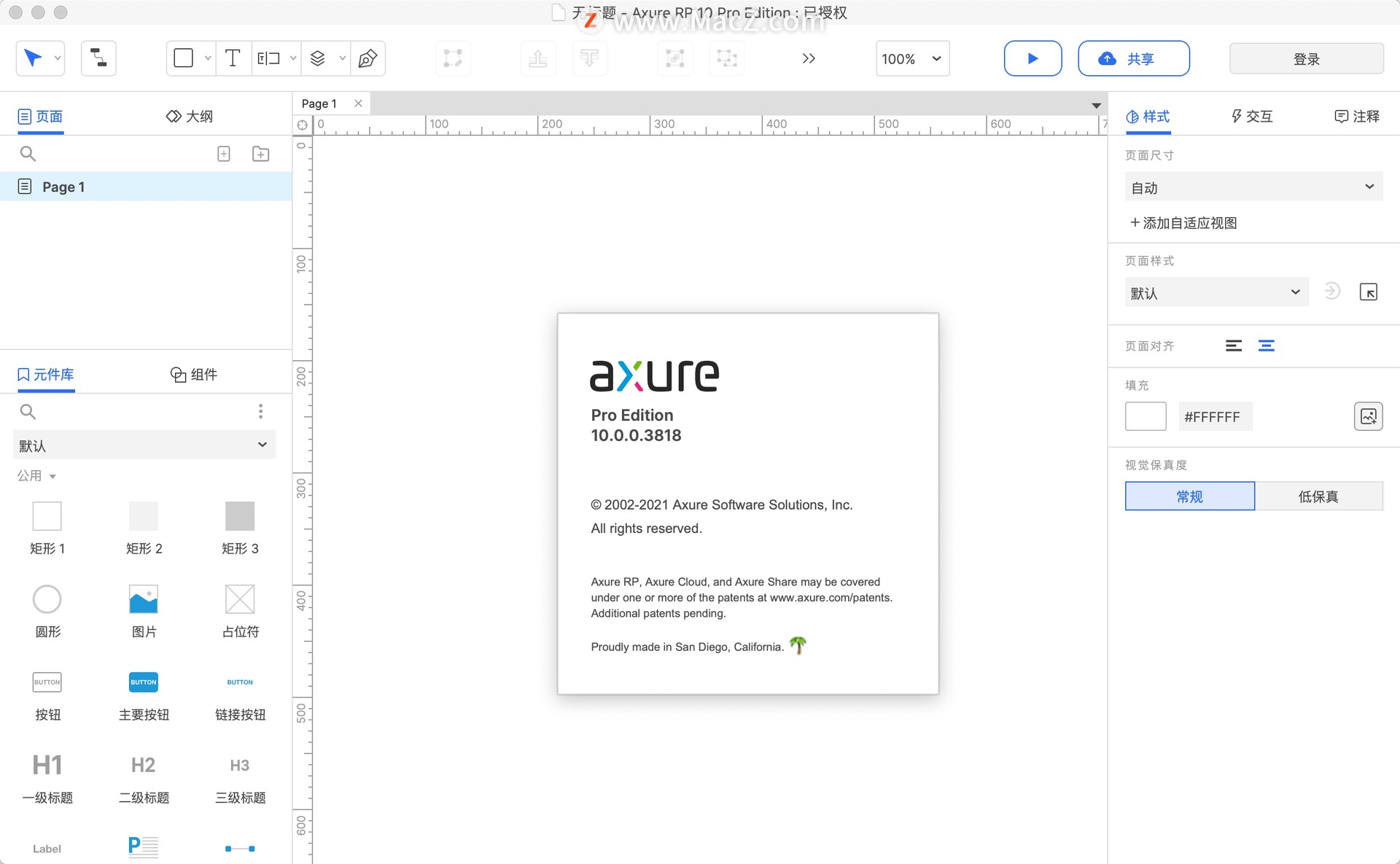Switch to the 页面 pages tab
Image resolution: width=1400 pixels, height=864 pixels.
tap(41, 116)
